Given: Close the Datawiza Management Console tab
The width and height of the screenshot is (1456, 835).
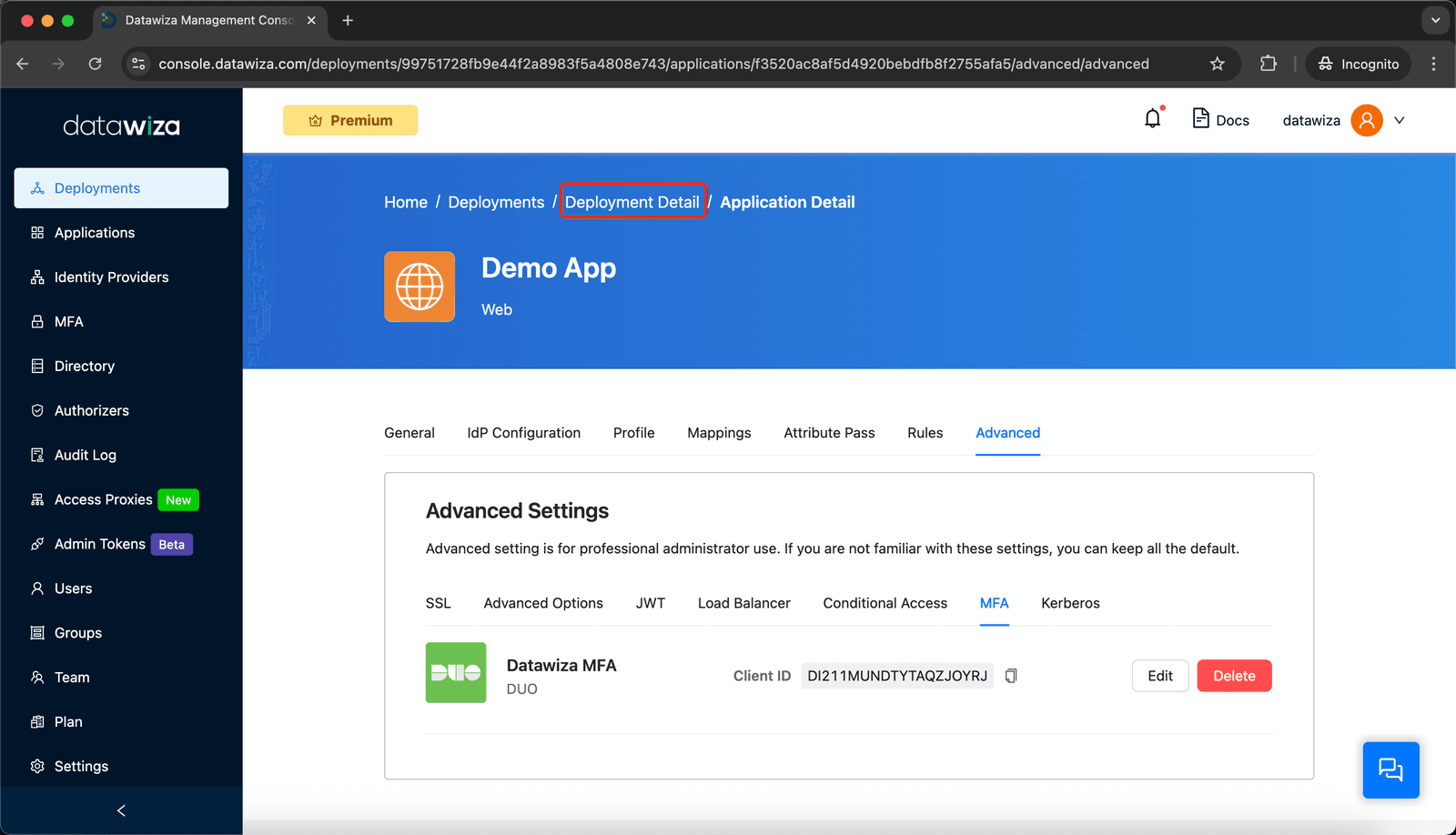Looking at the screenshot, I should 311,20.
